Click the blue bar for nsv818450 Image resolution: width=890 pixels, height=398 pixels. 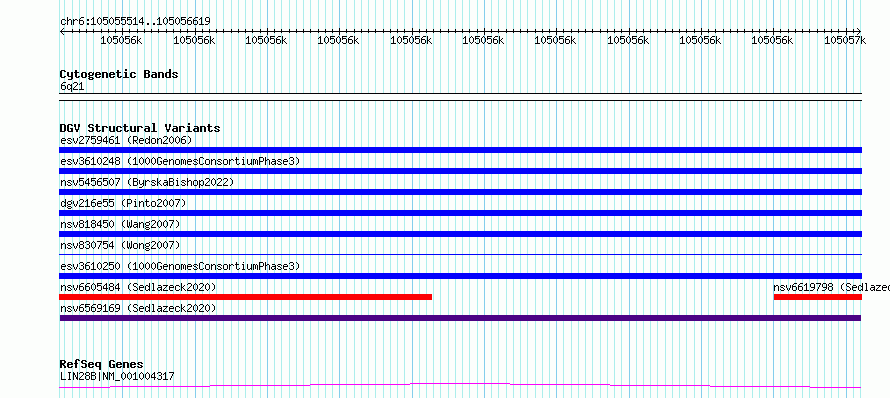click(460, 234)
